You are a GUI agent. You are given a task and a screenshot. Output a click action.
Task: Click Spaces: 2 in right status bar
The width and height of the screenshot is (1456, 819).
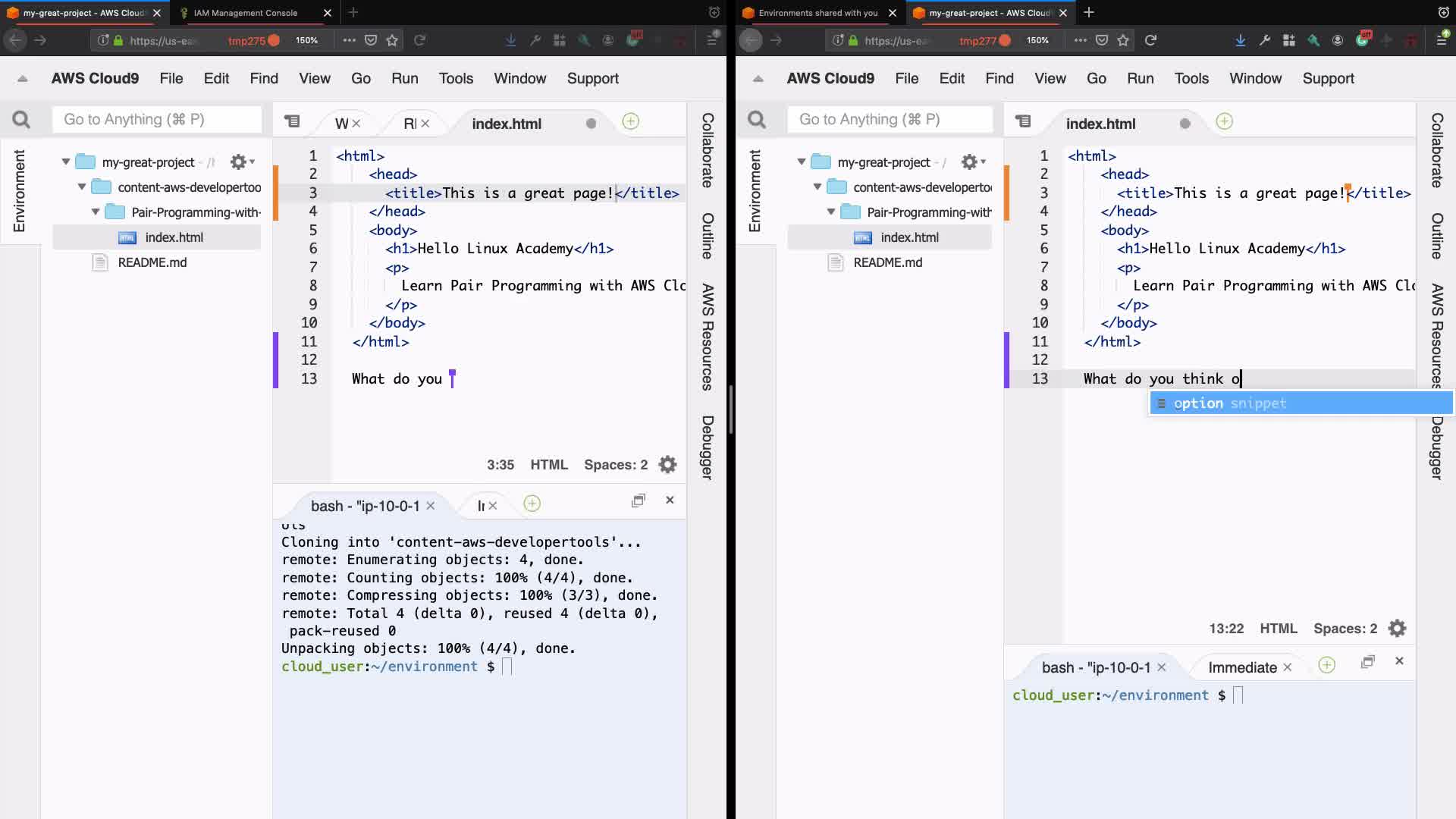pyautogui.click(x=1345, y=628)
